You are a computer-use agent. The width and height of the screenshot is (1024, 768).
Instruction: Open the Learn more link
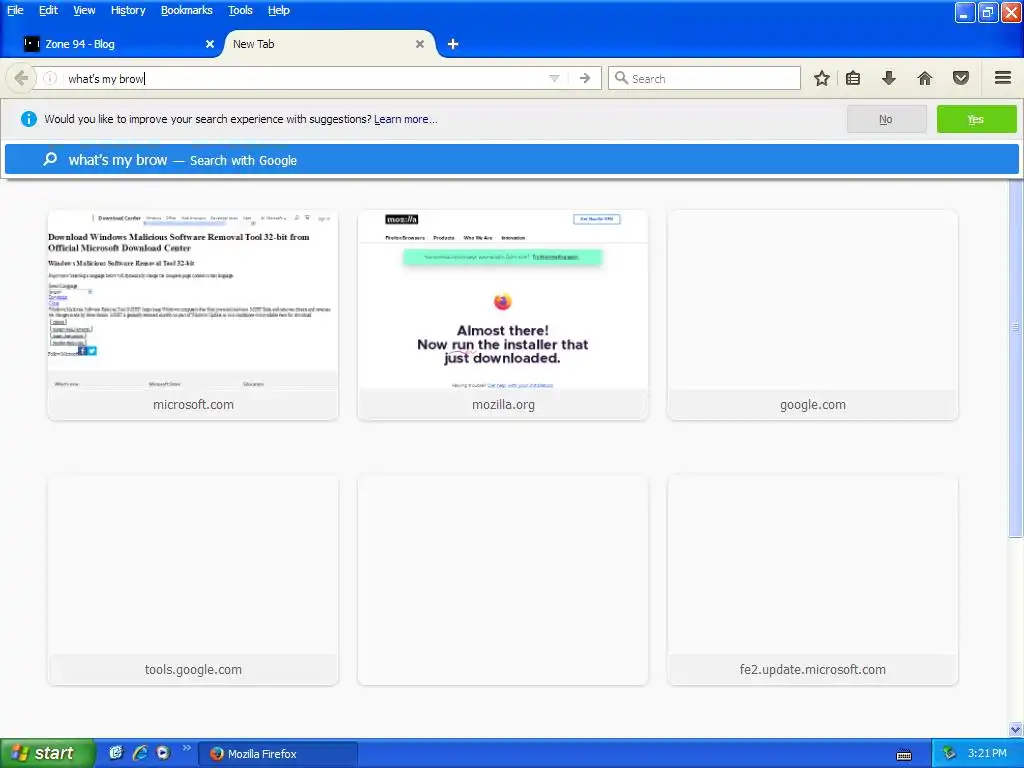tap(406, 120)
